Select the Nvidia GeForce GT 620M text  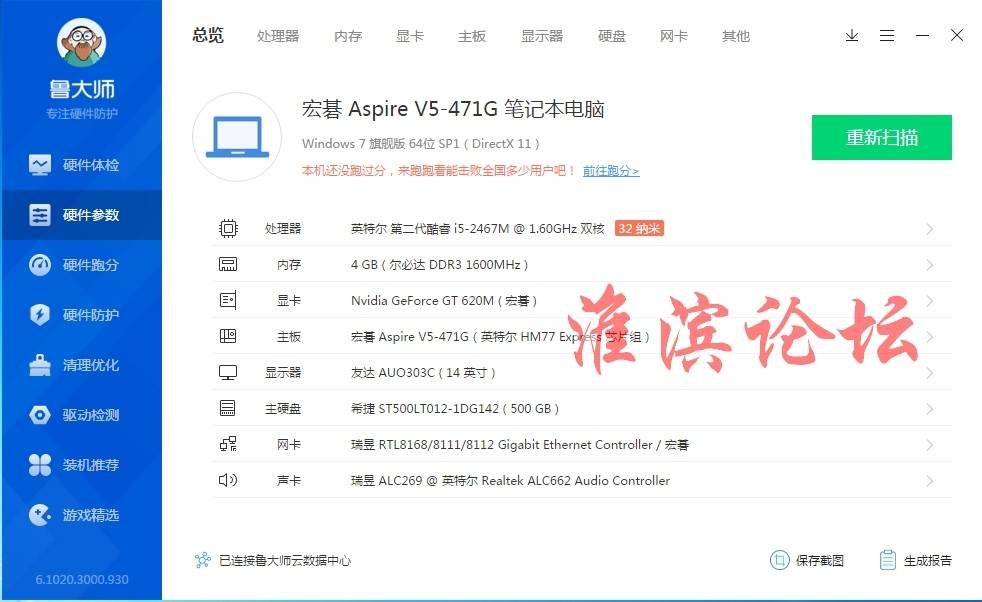[x=444, y=301]
